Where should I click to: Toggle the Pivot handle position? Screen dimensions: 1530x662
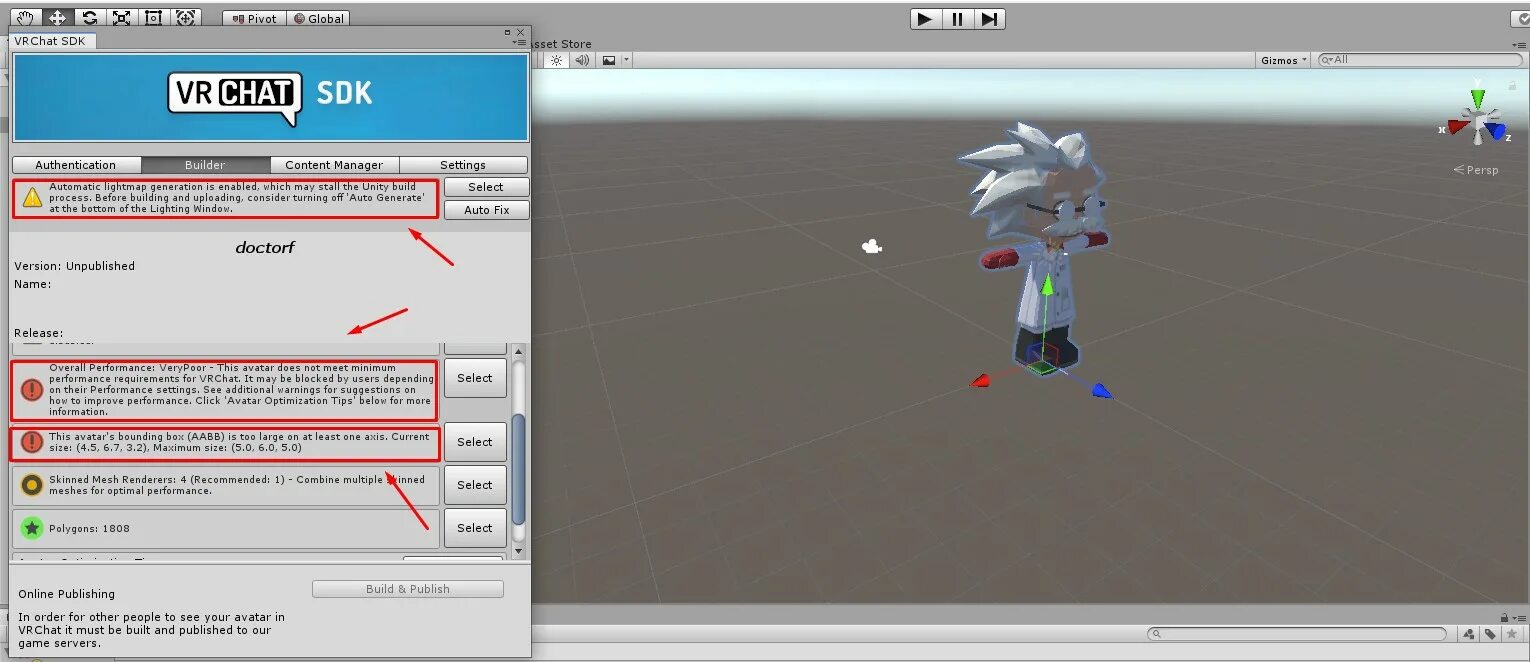pyautogui.click(x=254, y=18)
